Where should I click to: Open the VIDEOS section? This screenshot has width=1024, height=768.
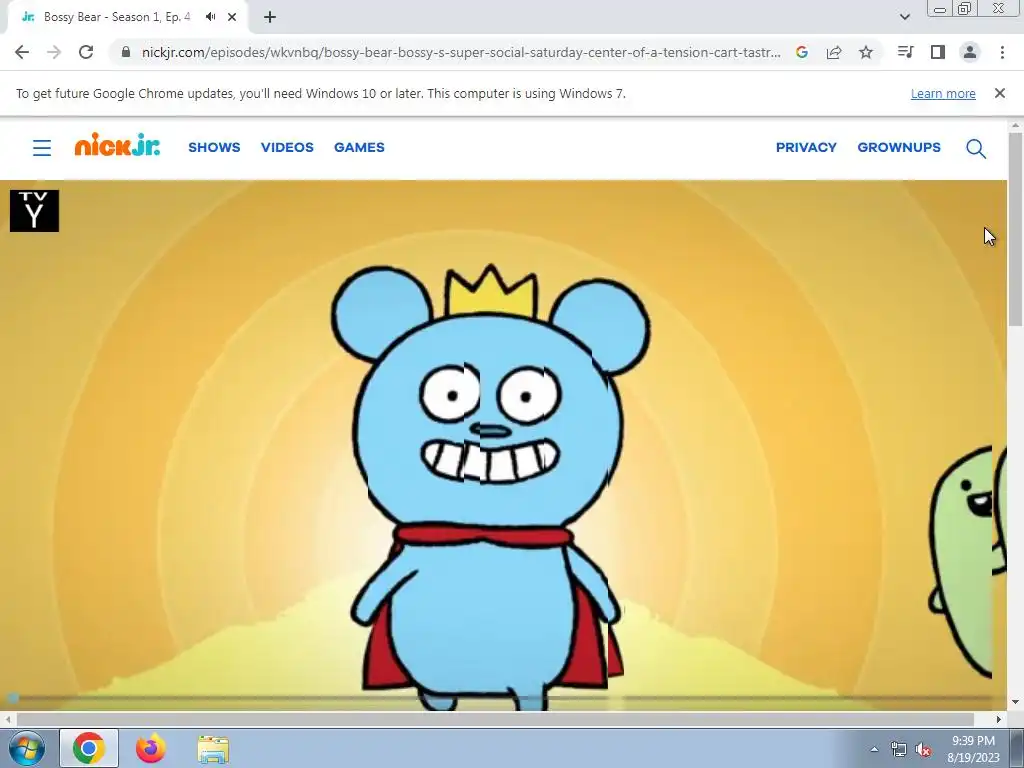pyautogui.click(x=287, y=148)
